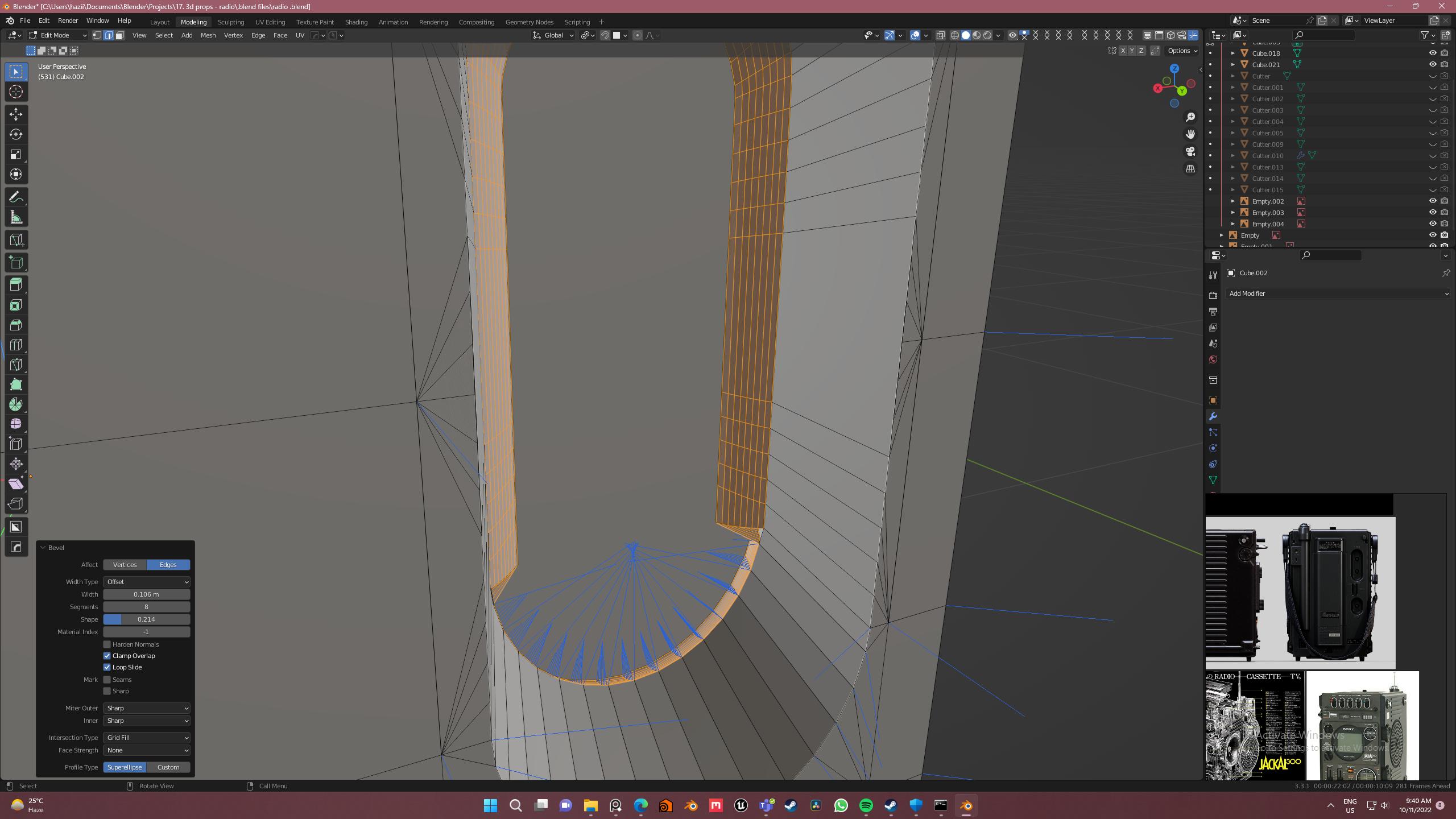Screen dimensions: 1456x819
Task: Click the Modeling workspace tab
Action: 194,22
